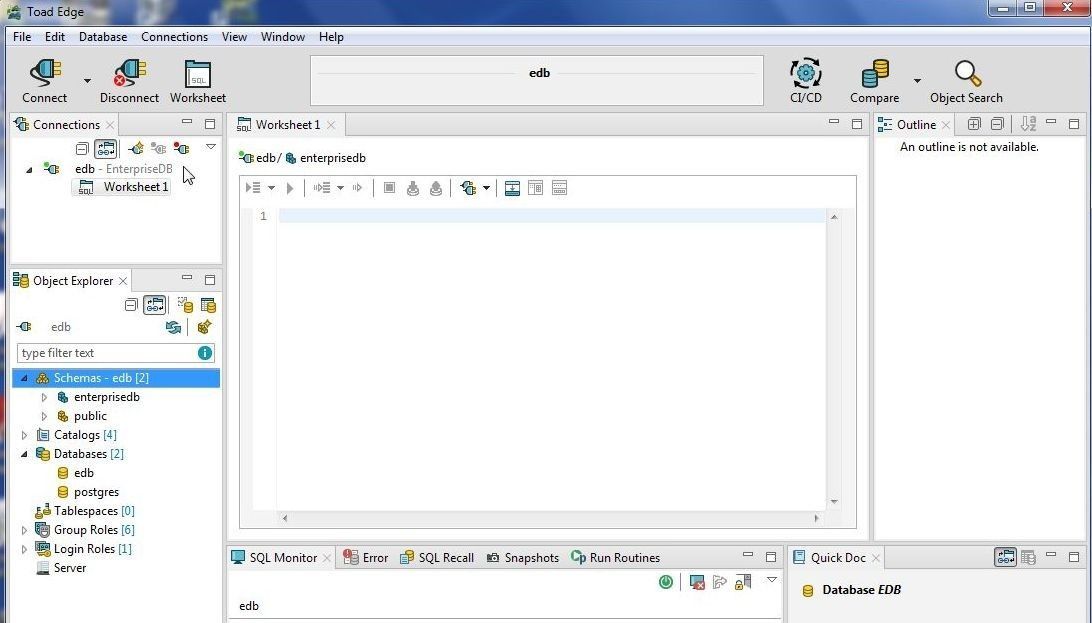Click the filter info icon
1092x623 pixels.
coord(205,353)
